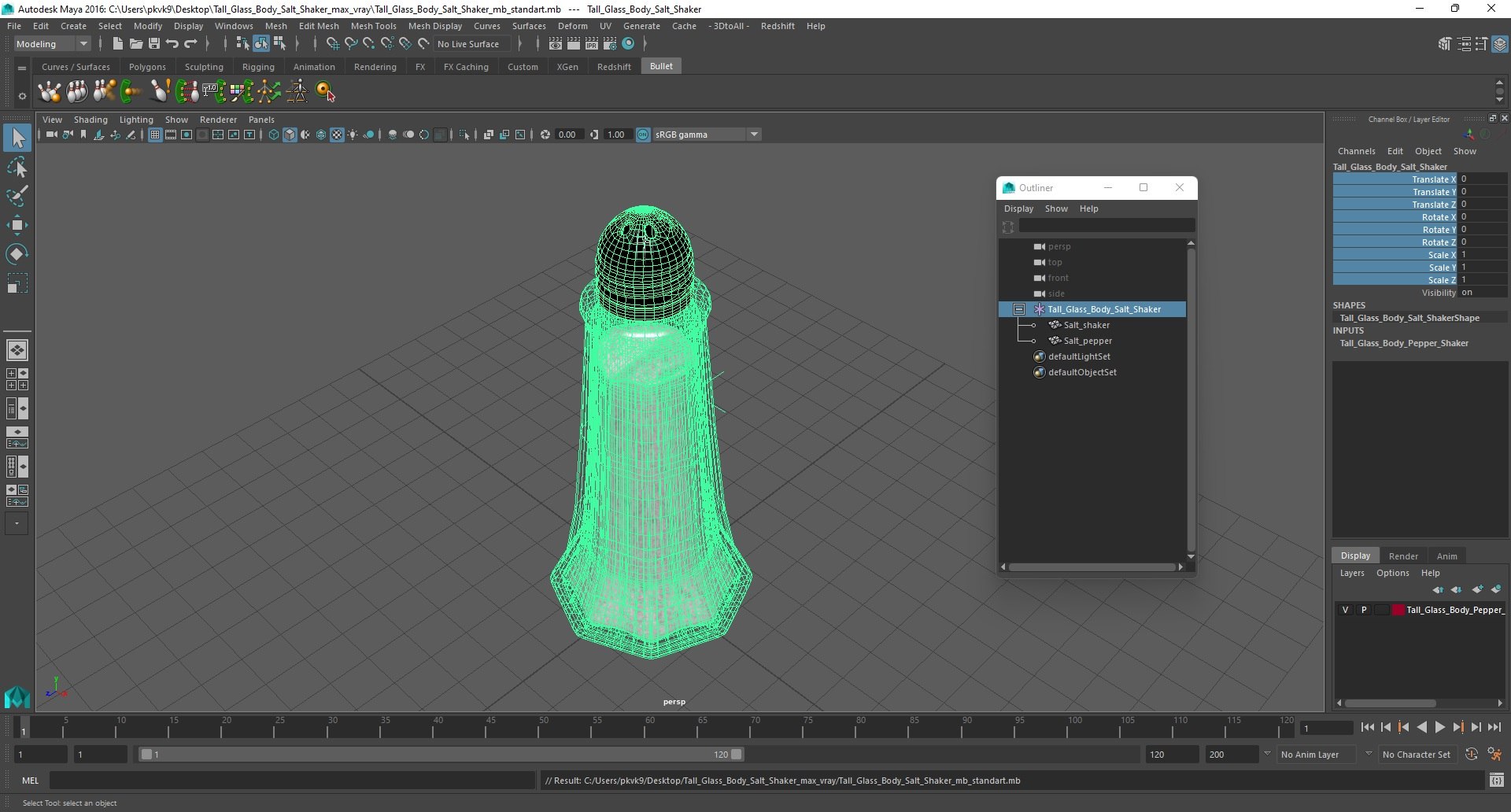Toggle layer playback P box
Image resolution: width=1511 pixels, height=812 pixels.
click(x=1364, y=610)
